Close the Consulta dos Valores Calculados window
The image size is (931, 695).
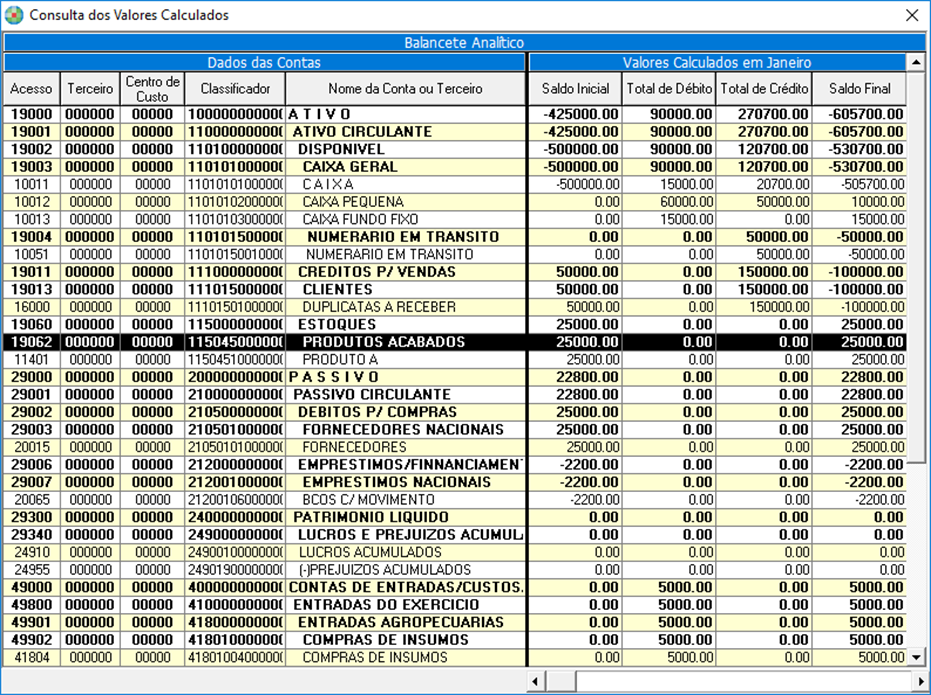coord(912,15)
